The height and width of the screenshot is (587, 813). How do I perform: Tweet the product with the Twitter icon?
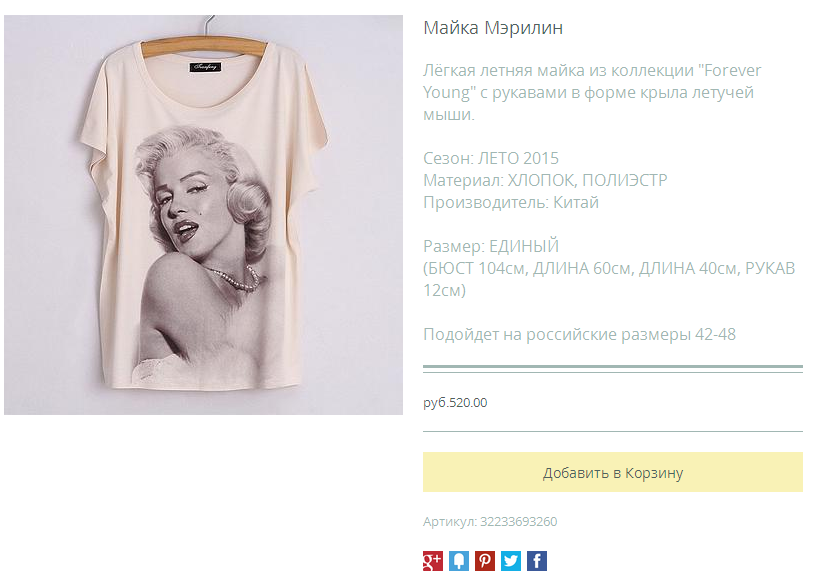pos(511,561)
